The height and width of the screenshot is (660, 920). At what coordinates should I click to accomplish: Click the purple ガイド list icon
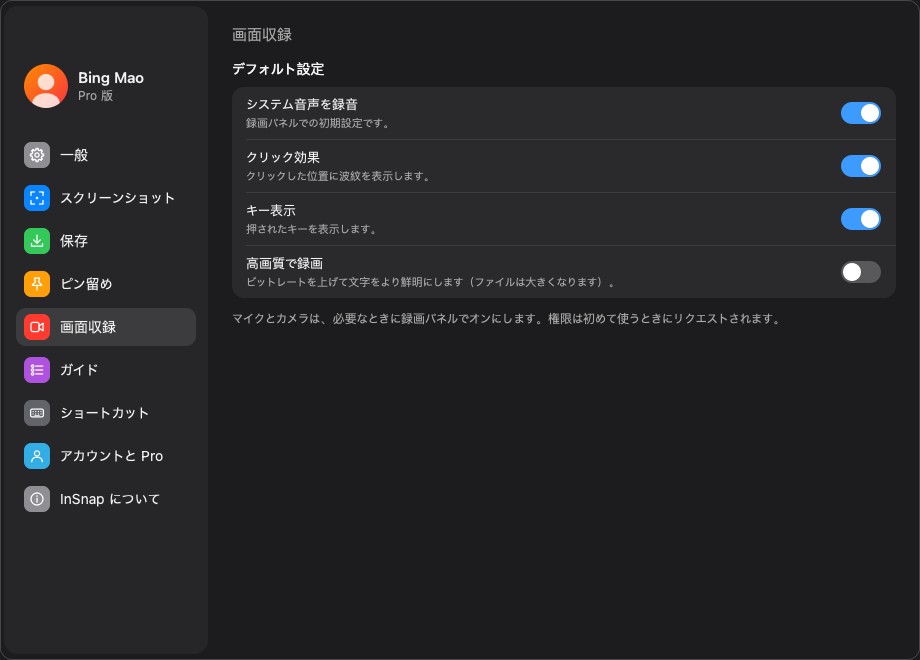point(37,370)
